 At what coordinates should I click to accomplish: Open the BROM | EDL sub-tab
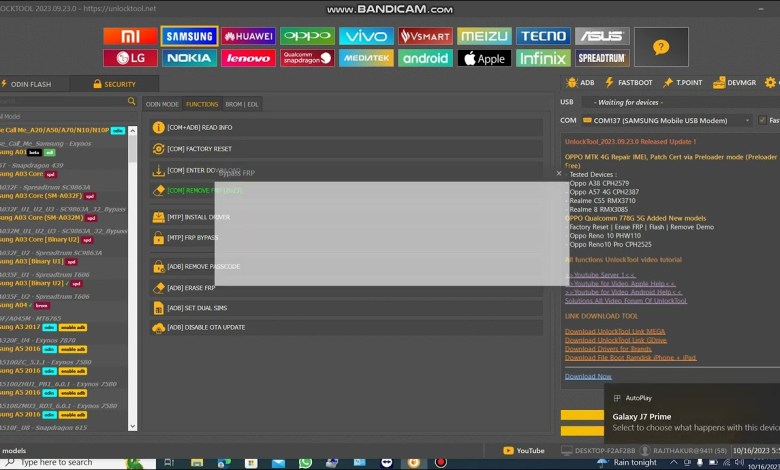(242, 104)
